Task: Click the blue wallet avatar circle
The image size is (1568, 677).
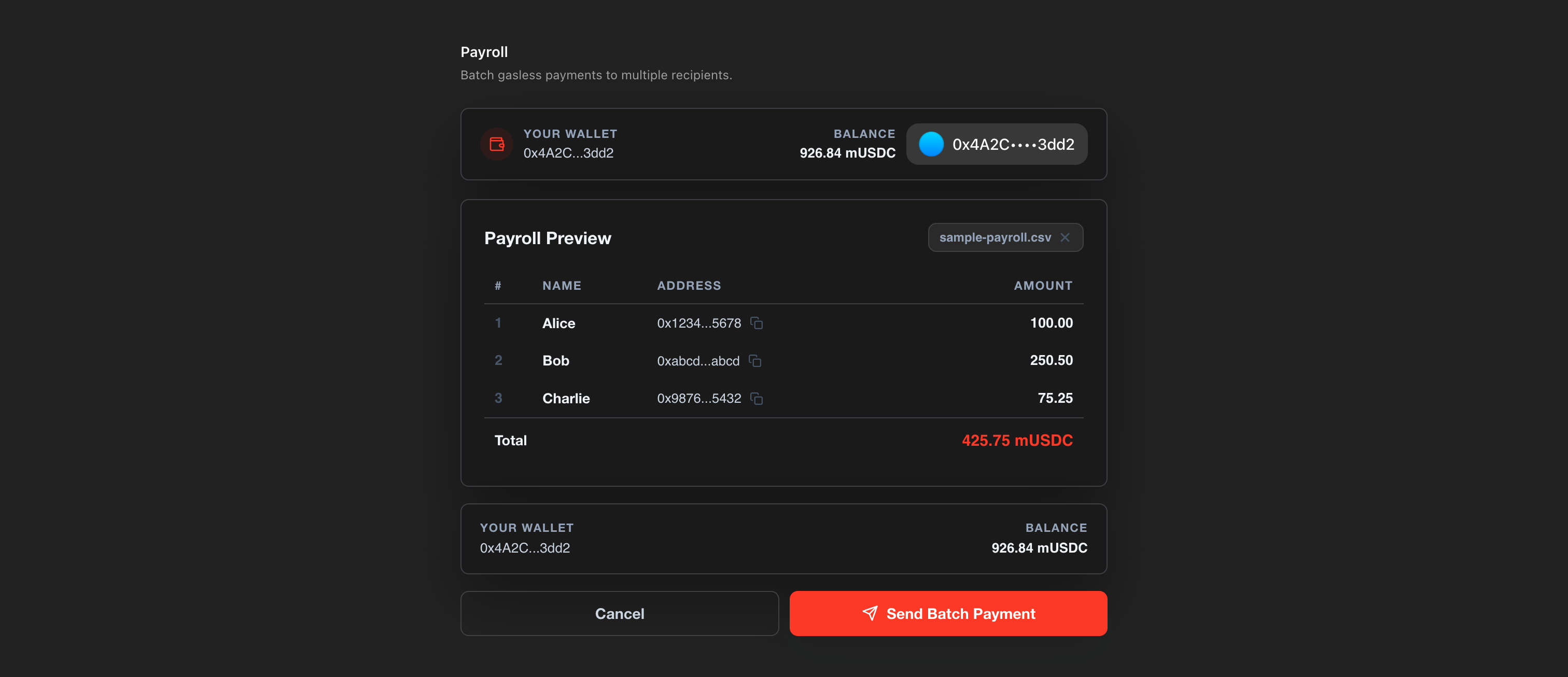Action: point(931,144)
